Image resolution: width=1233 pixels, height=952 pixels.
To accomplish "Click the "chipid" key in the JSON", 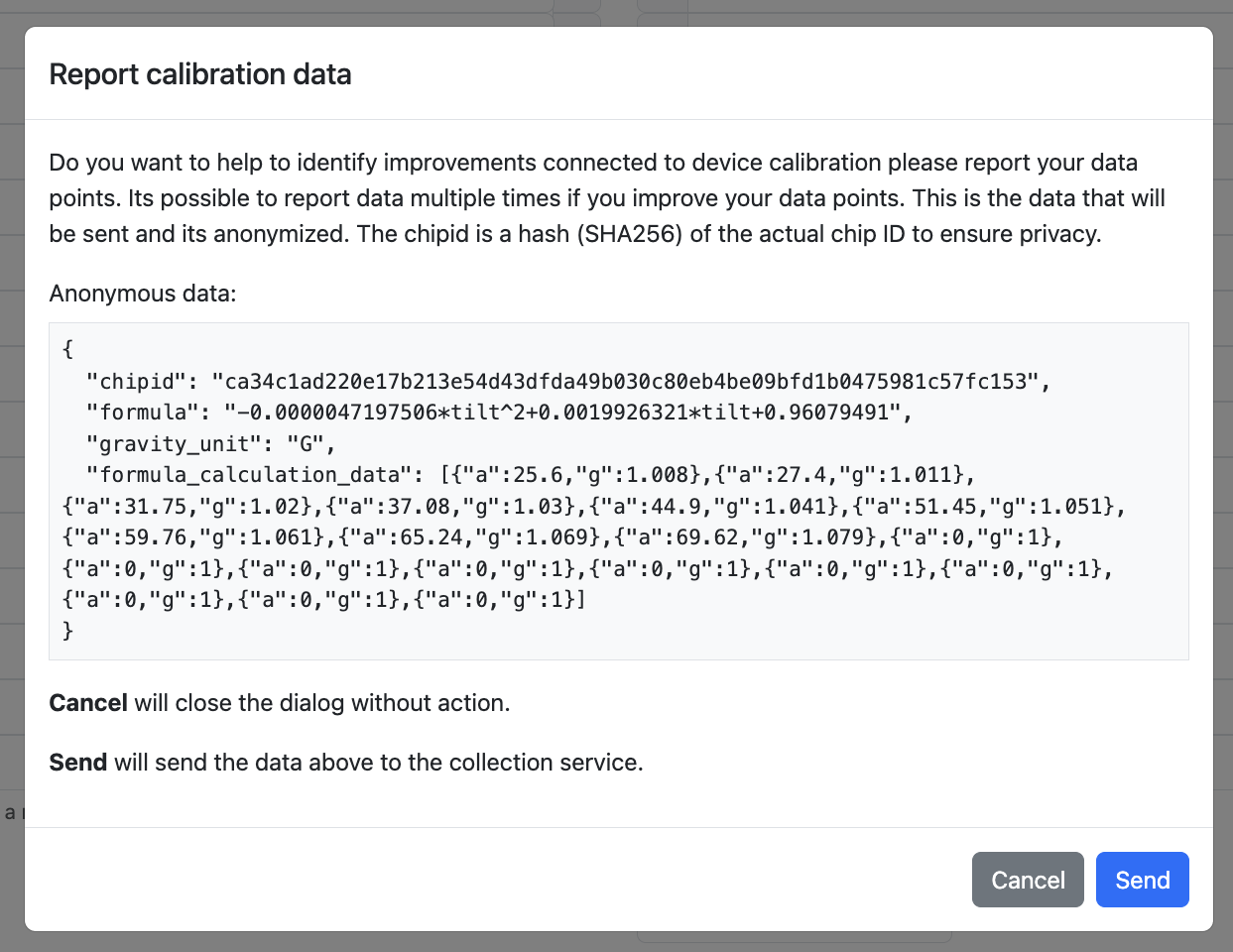I will click(x=143, y=381).
